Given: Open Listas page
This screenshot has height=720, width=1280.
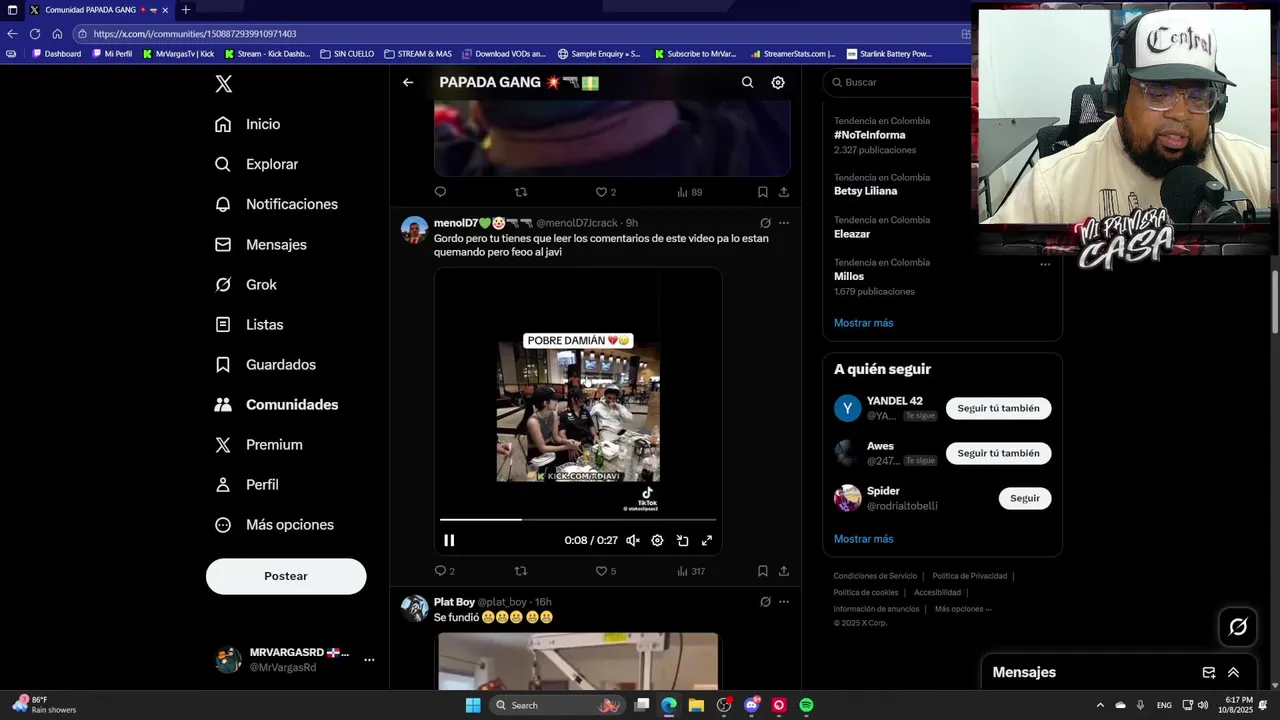Looking at the screenshot, I should click(x=250, y=324).
